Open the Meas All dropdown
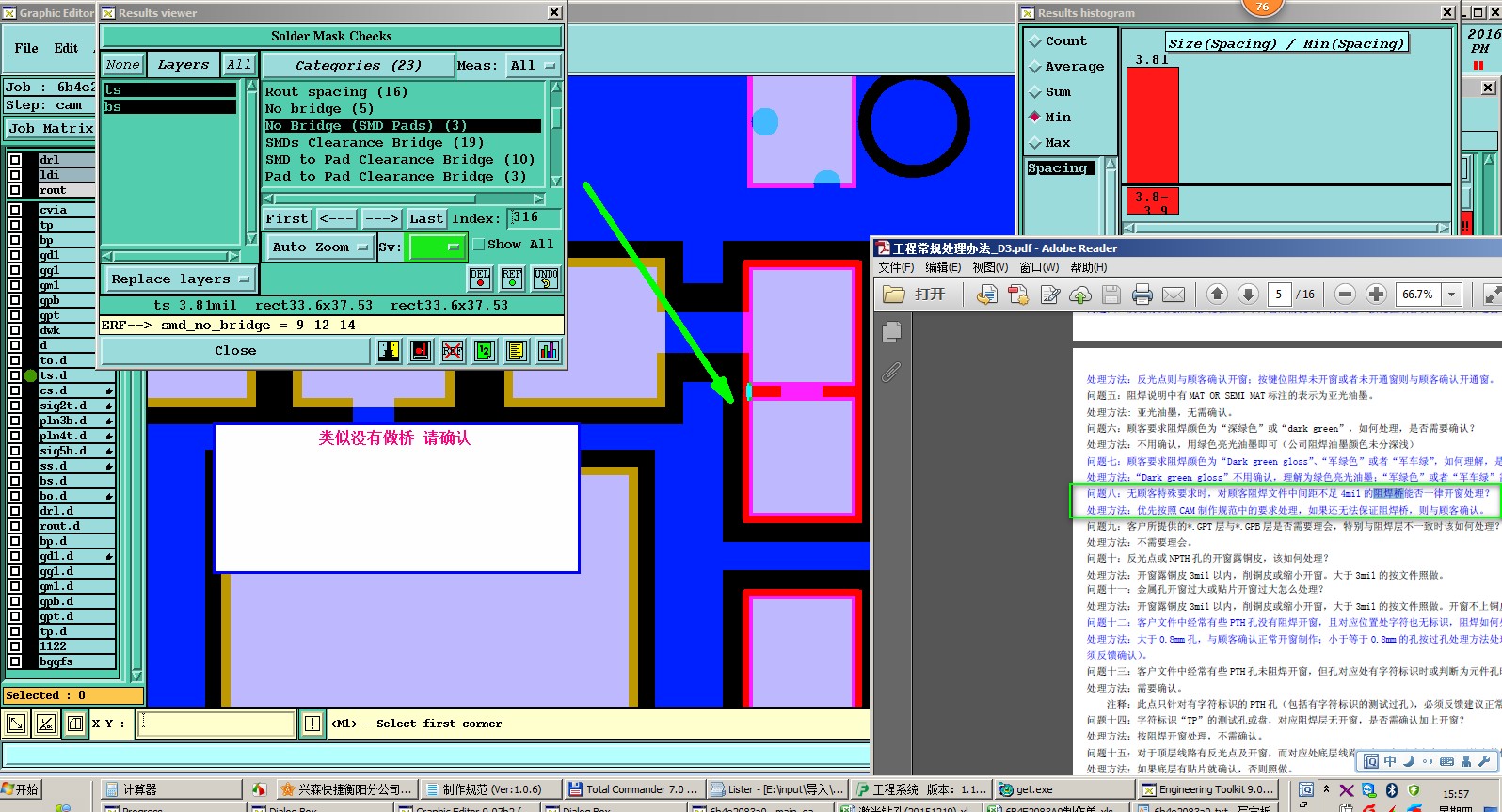 coord(533,66)
